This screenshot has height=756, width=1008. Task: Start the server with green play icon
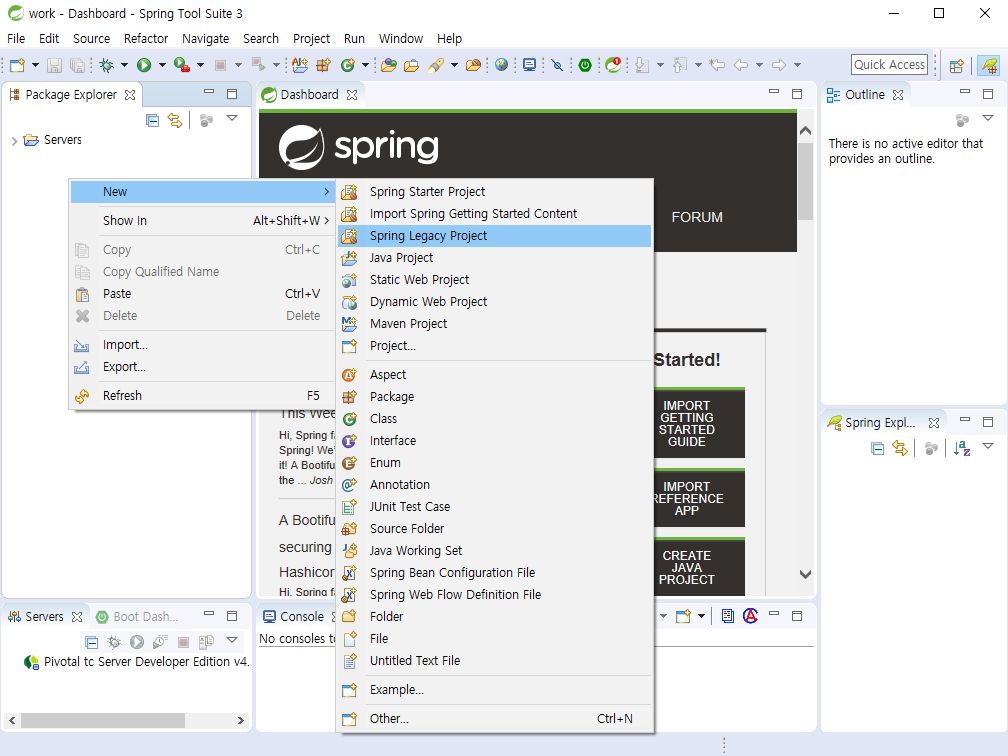click(137, 642)
